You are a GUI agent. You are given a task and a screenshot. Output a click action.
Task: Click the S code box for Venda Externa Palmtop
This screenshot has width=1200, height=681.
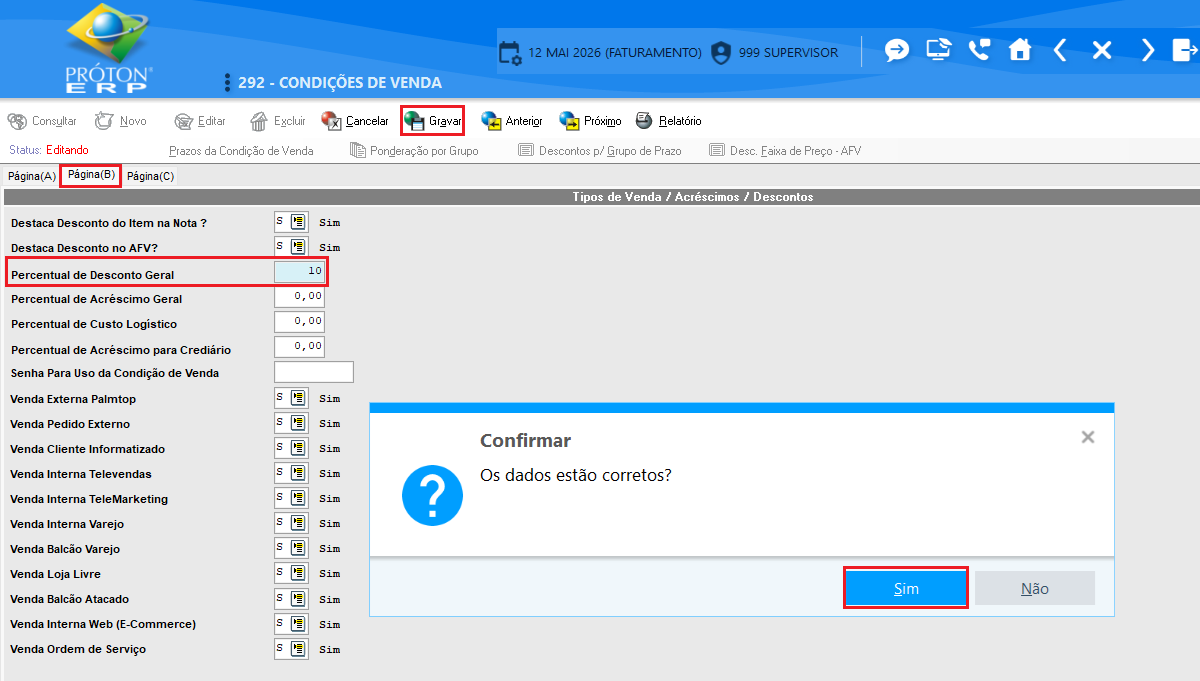pos(281,398)
